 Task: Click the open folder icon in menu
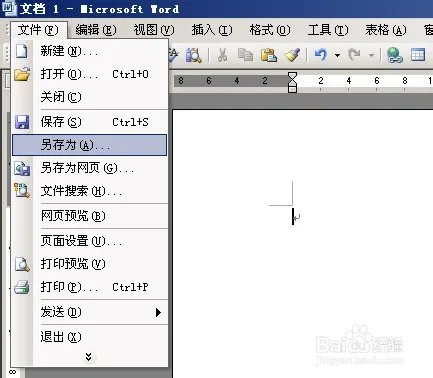pyautogui.click(x=22, y=74)
